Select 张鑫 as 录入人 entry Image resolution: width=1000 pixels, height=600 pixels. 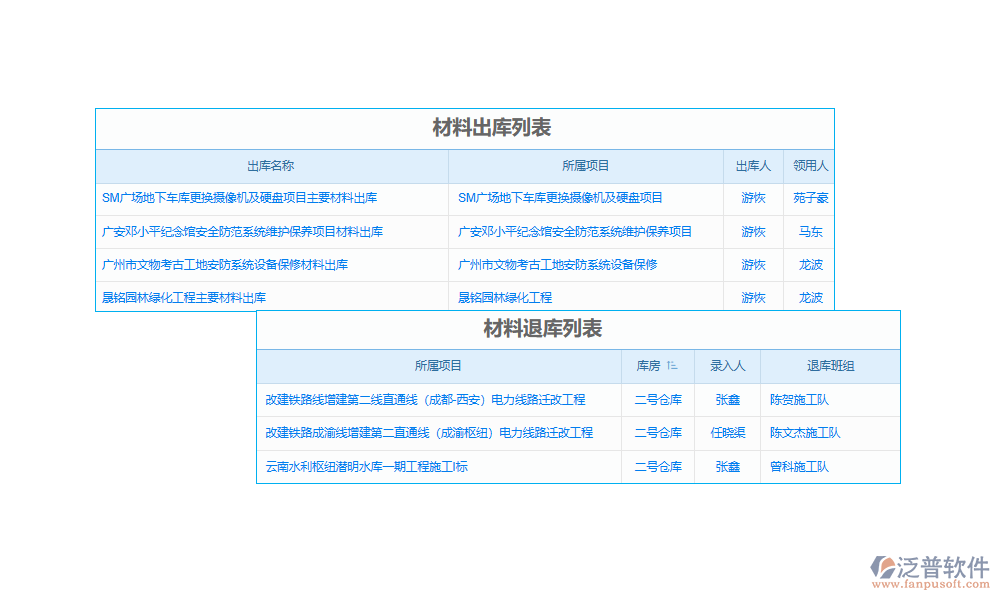click(x=727, y=399)
